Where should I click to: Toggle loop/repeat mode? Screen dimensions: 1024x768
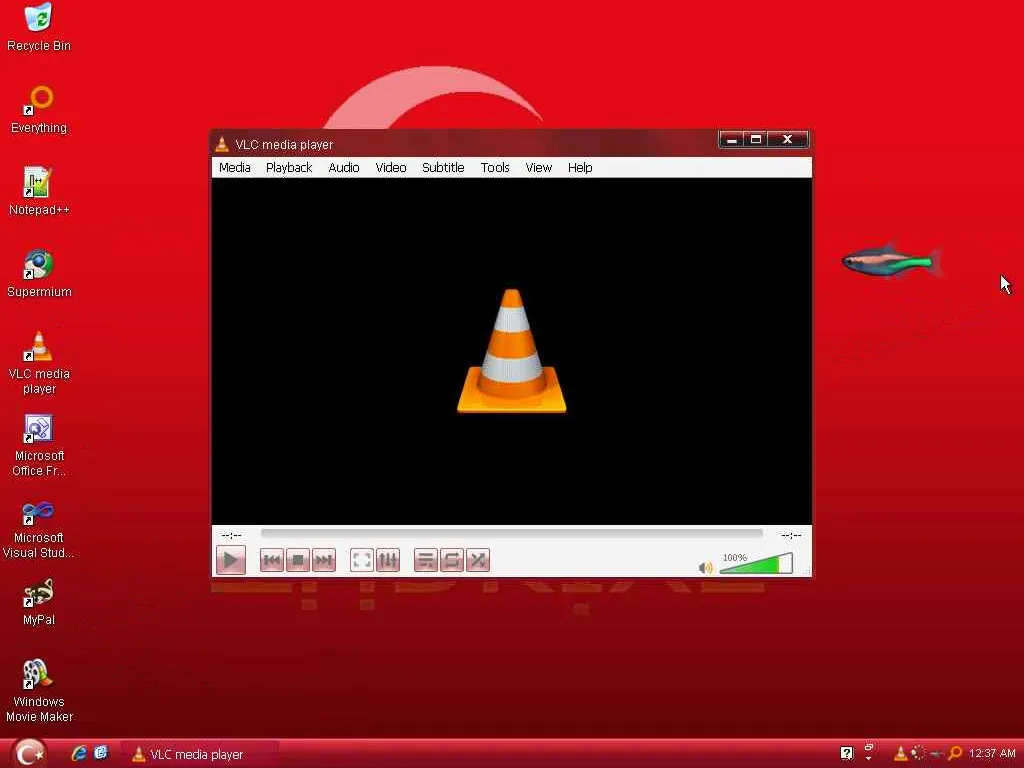coord(452,560)
